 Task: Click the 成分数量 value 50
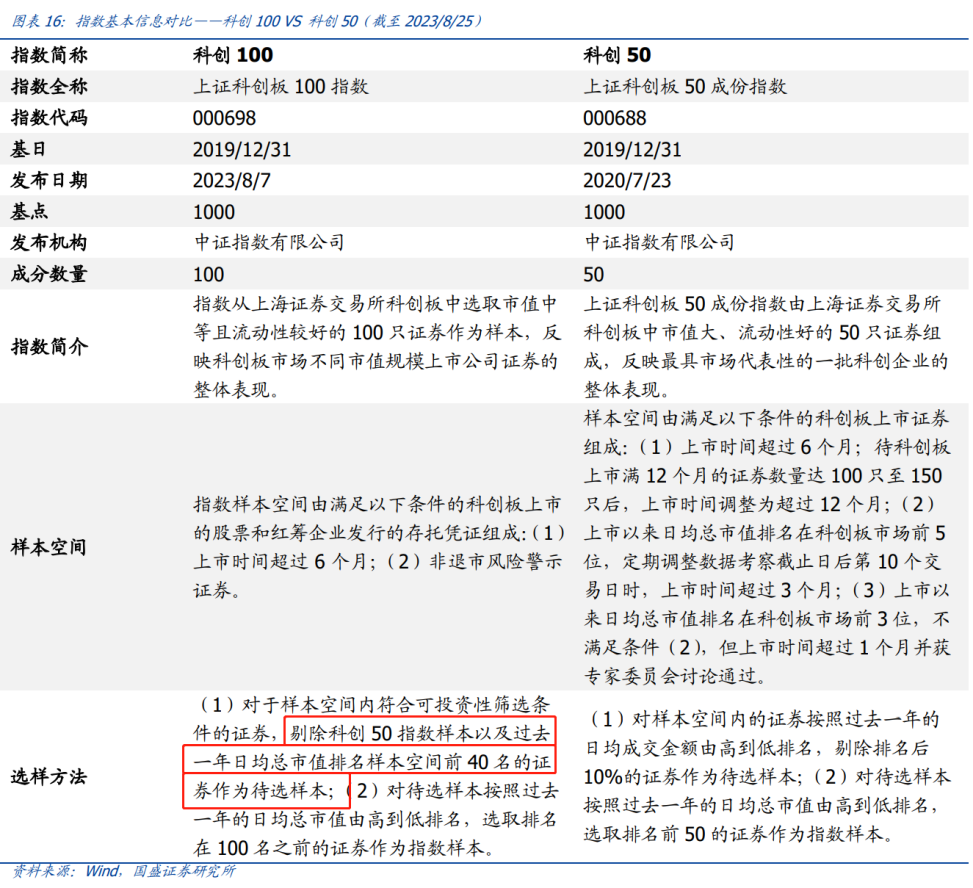[x=593, y=274]
